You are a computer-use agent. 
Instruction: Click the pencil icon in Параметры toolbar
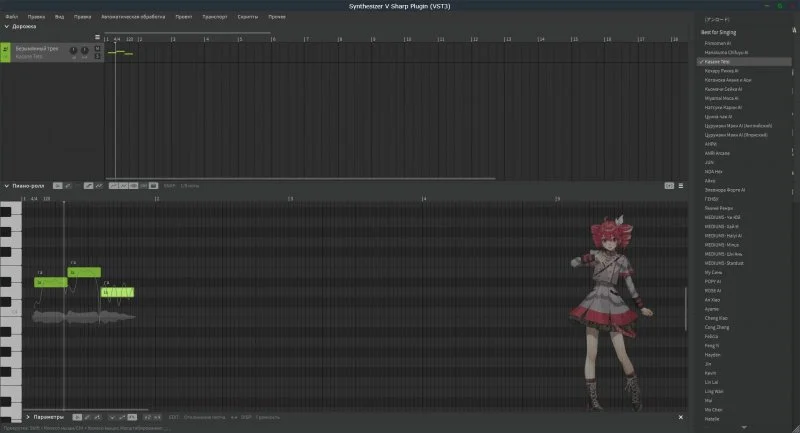pos(87,417)
